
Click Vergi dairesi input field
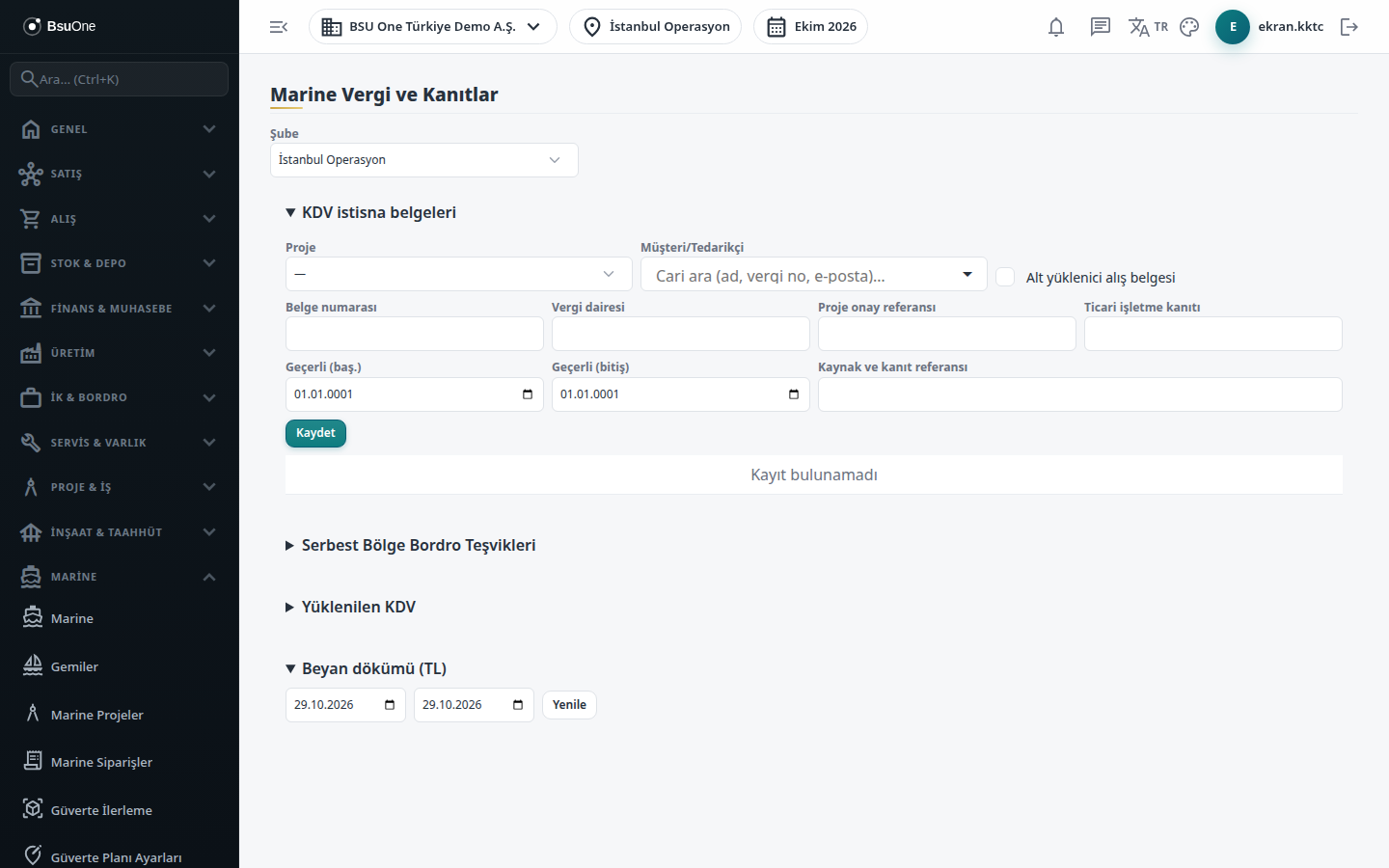pos(681,334)
